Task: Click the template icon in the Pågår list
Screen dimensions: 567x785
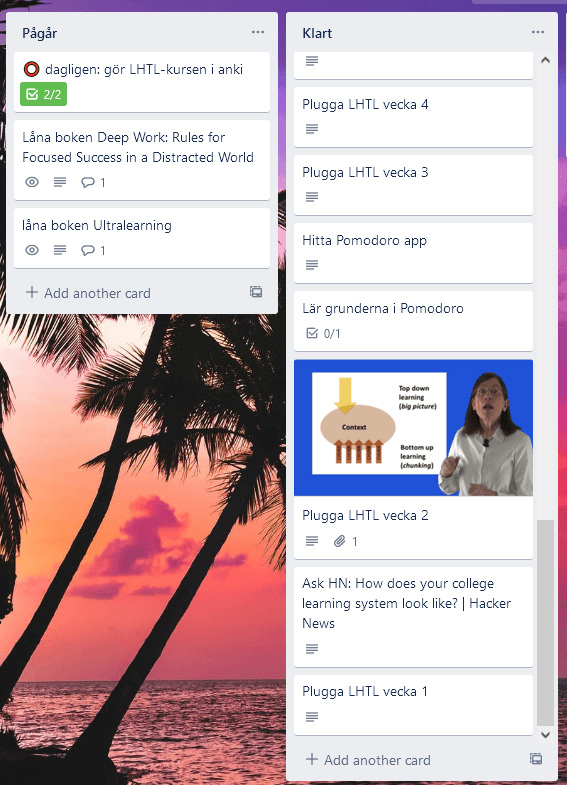Action: pos(256,292)
